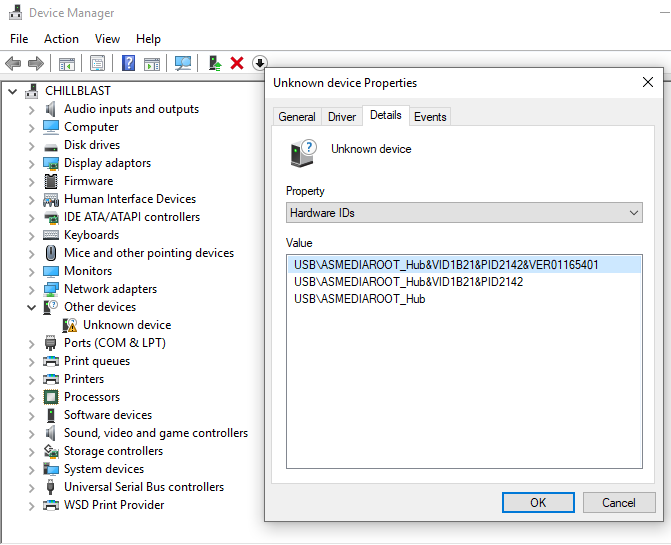Viewport: 671px width, 545px height.
Task: Expand Sound, video and game controllers
Action: (31, 433)
